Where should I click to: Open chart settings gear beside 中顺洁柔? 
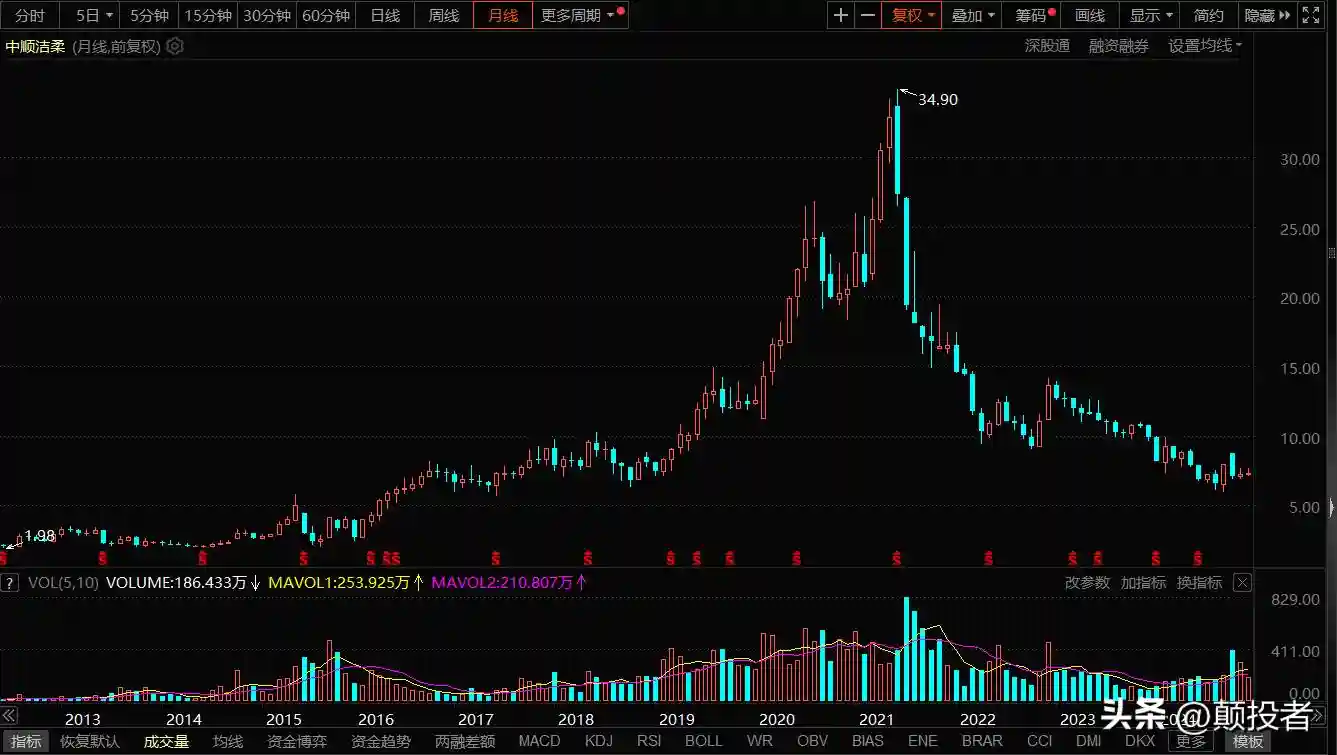175,46
